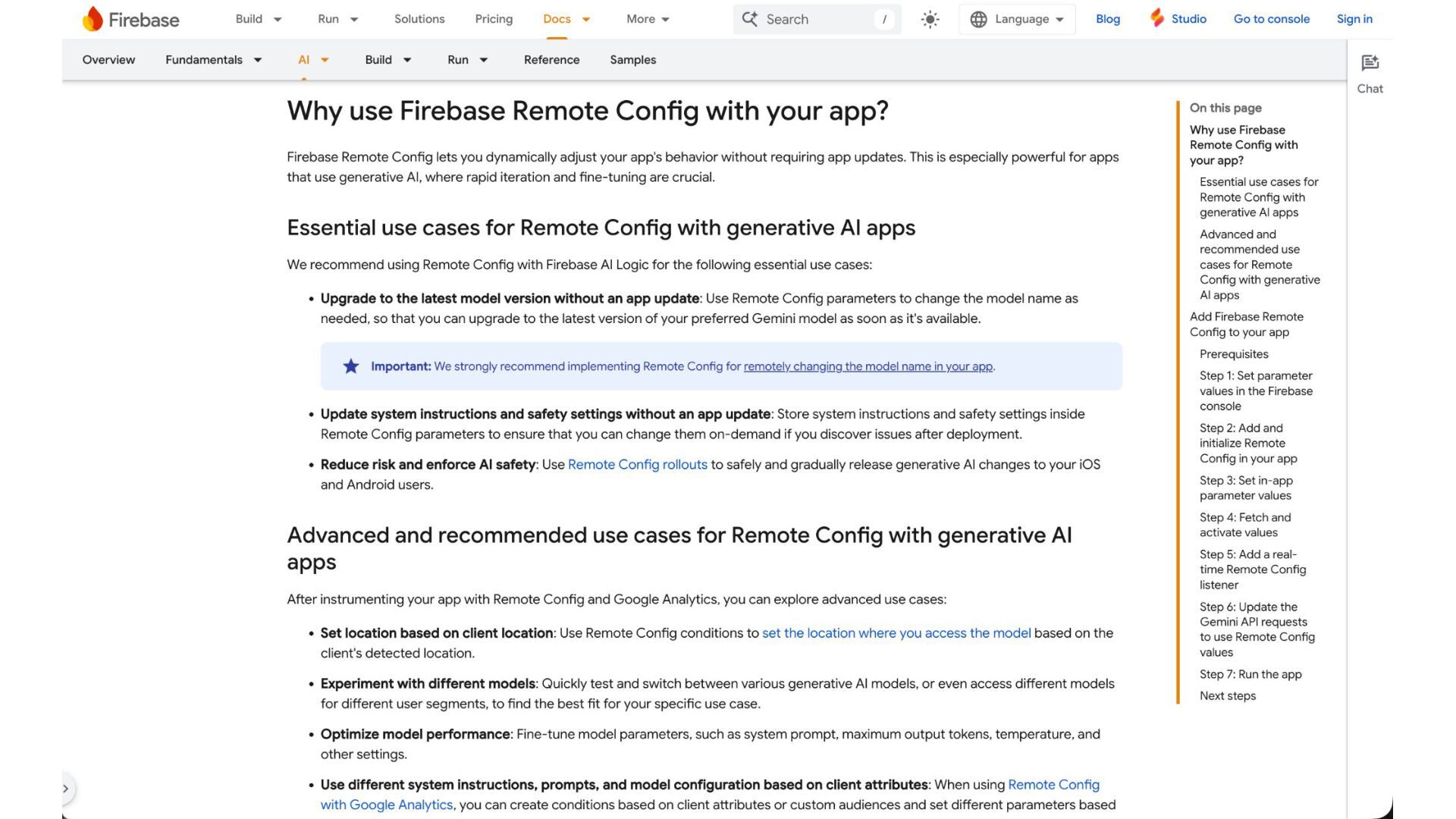Viewport: 1456px width, 819px height.
Task: Click the Firebase flame logo
Action: (93, 19)
